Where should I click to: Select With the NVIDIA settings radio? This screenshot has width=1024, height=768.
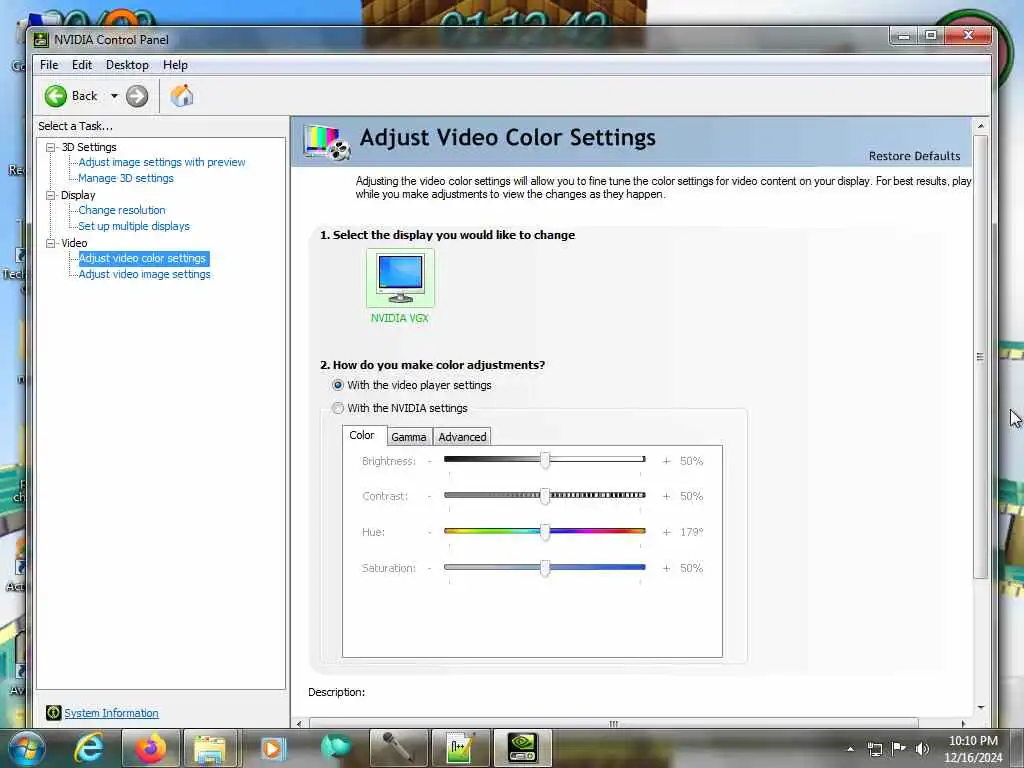tap(338, 408)
